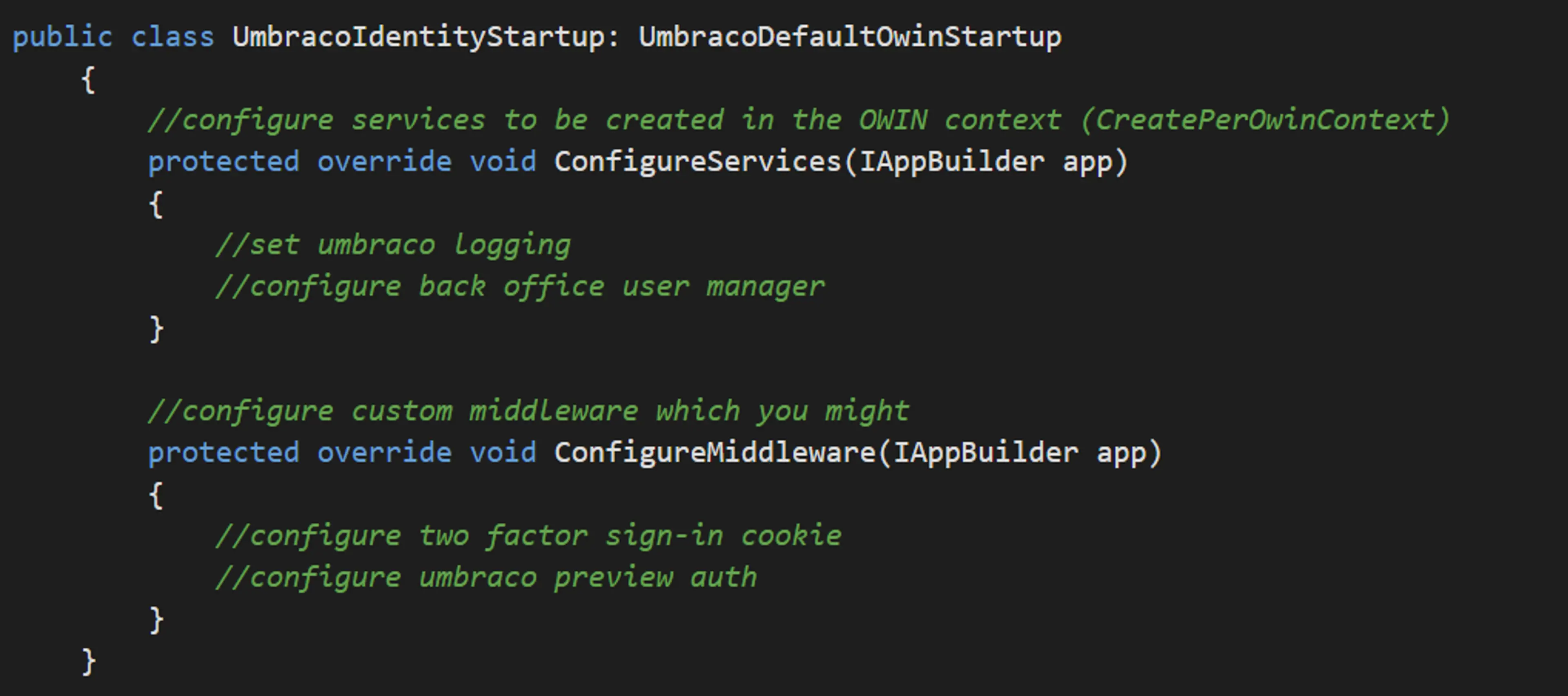Click IAppBuilder in ConfigureMiddleware parameters

pos(985,453)
